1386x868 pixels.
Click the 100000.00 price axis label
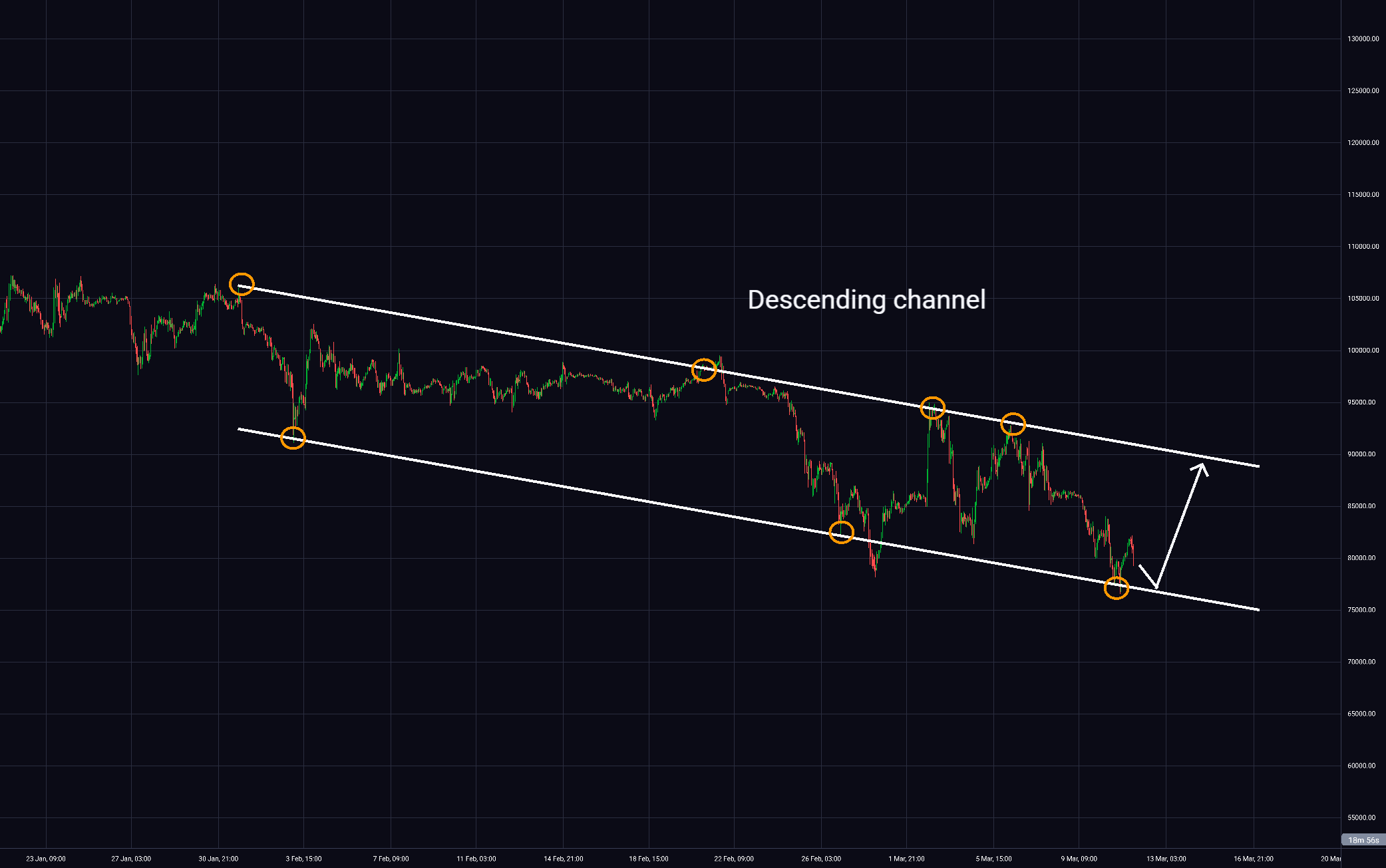point(1363,351)
